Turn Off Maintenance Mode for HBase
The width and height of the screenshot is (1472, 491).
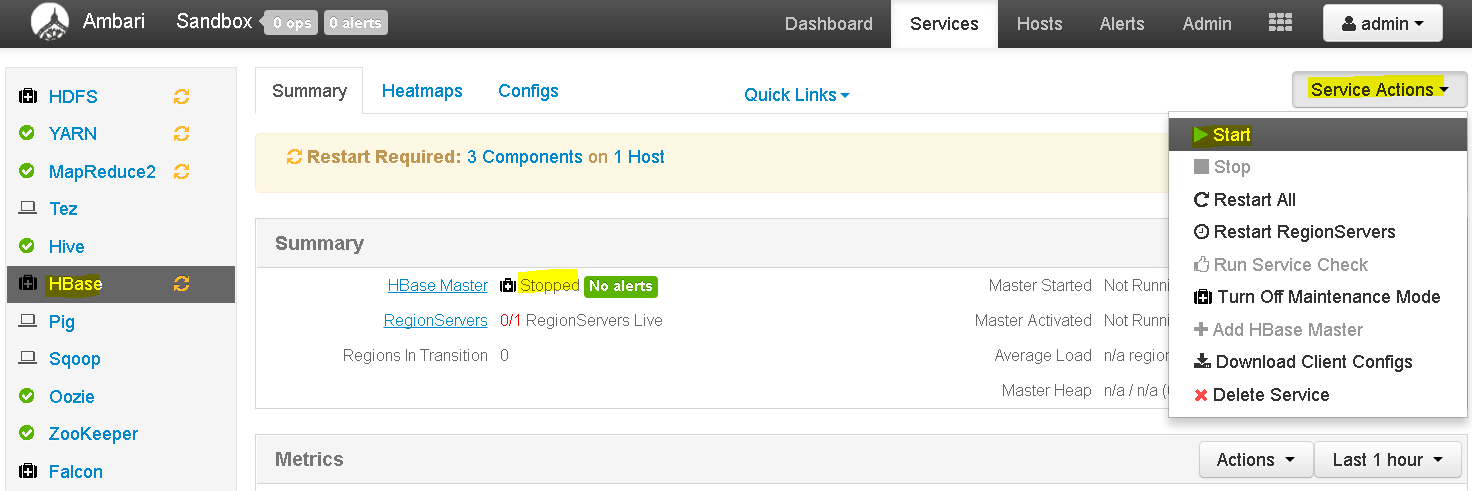[1317, 297]
